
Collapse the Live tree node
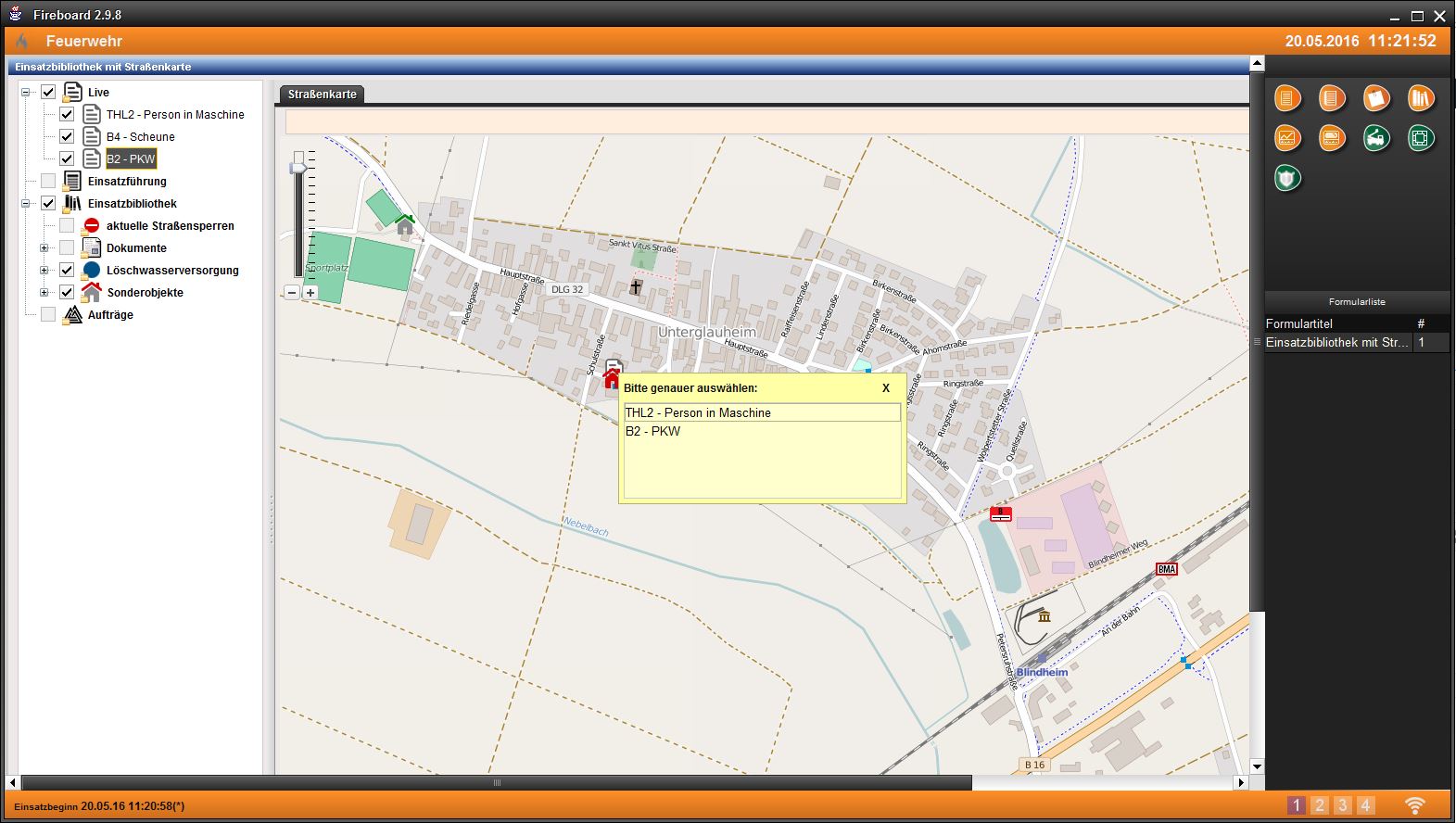26,92
